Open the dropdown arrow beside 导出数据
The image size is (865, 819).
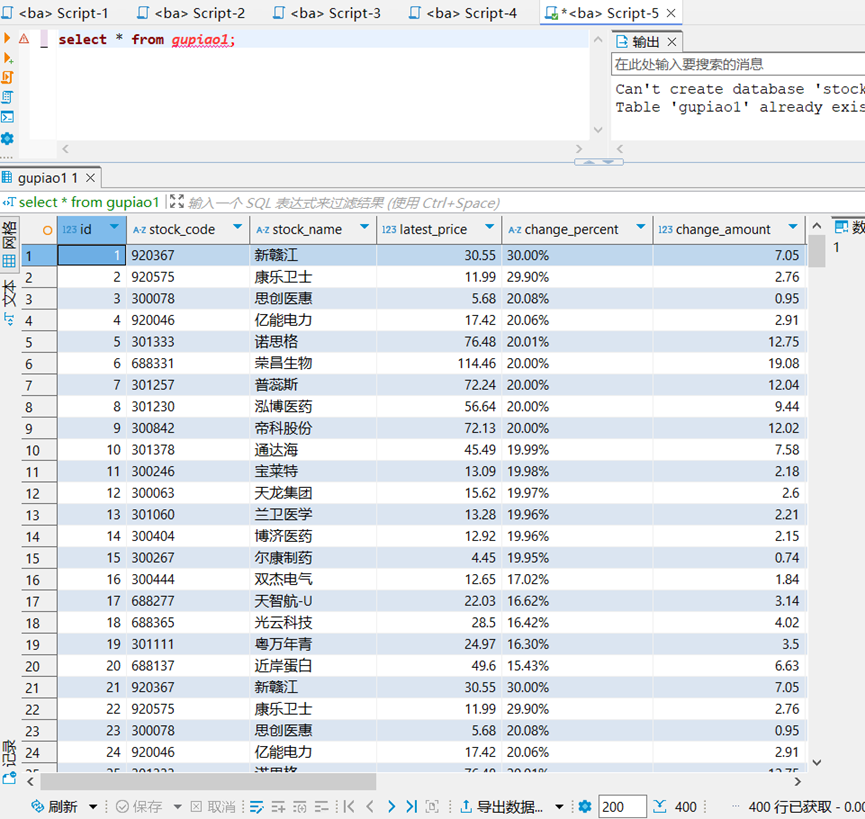[559, 807]
